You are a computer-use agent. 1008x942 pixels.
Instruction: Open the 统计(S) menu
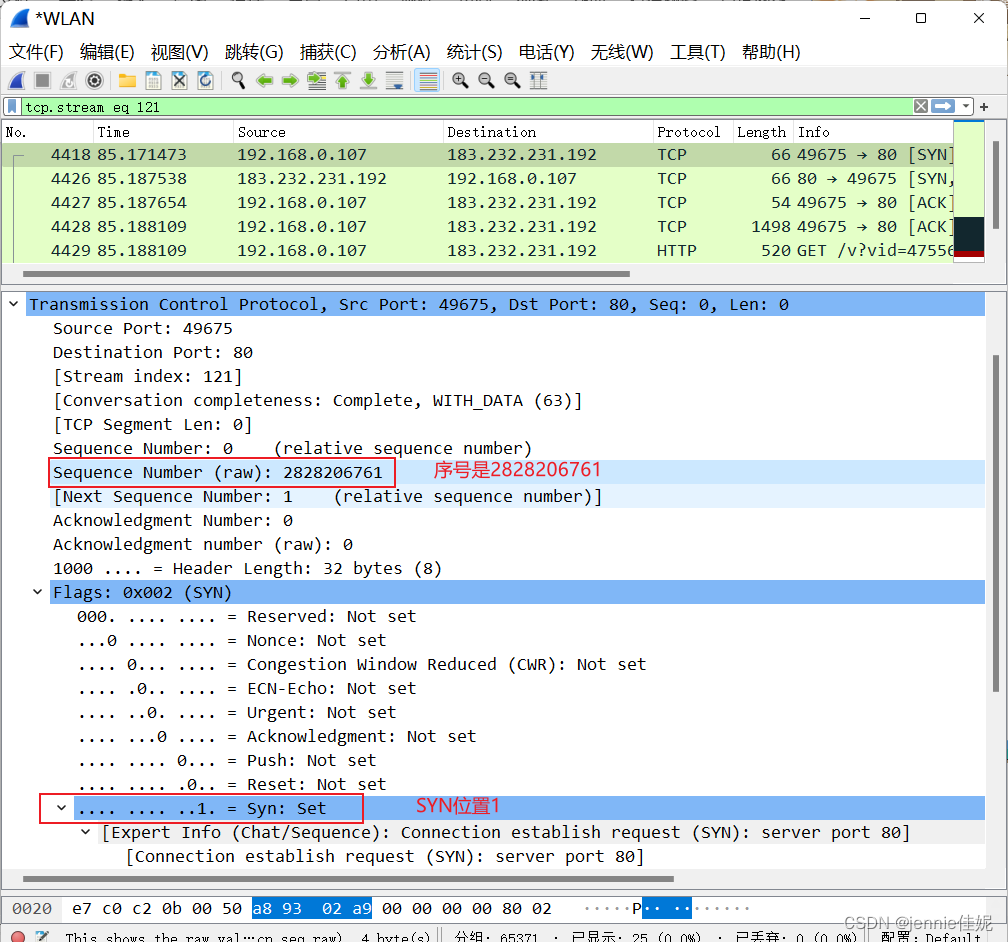click(x=474, y=52)
